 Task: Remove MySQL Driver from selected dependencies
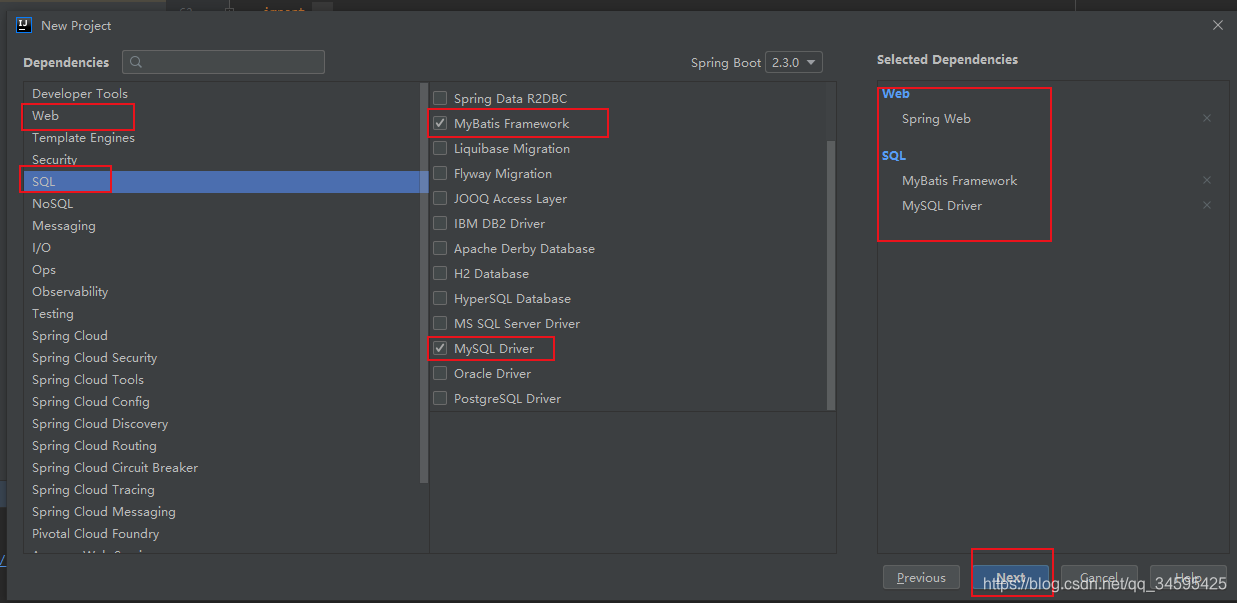pos(1207,205)
